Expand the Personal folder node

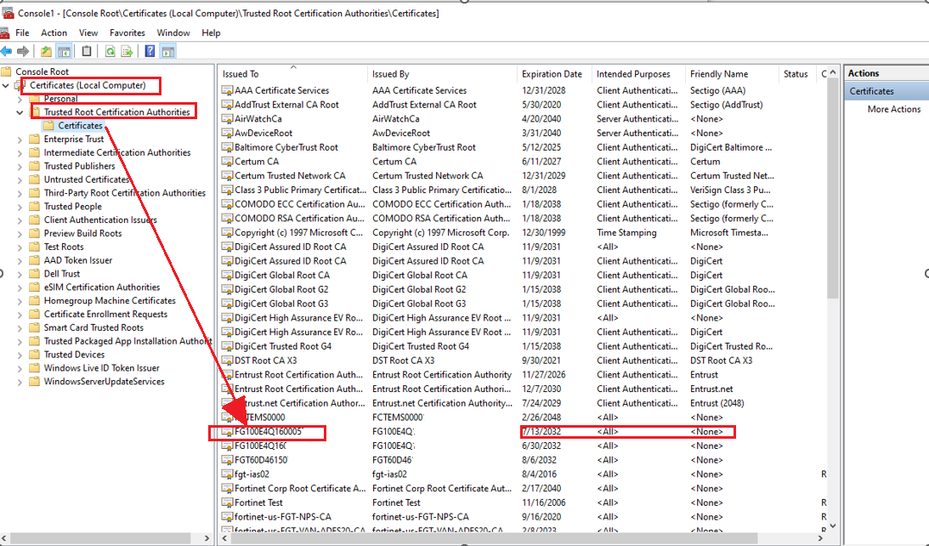click(21, 99)
